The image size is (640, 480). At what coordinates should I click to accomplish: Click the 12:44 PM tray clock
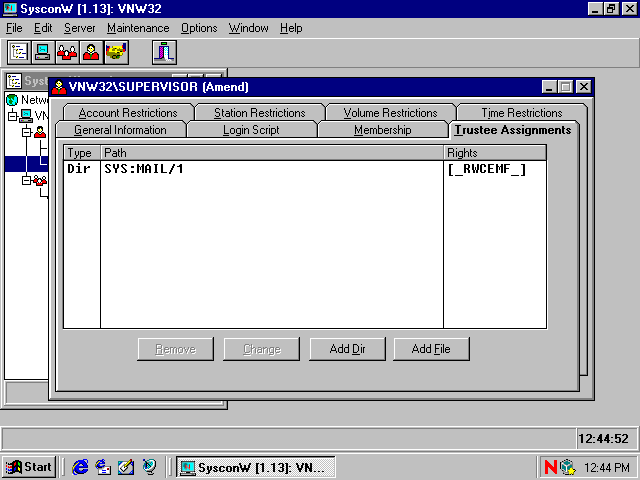tap(607, 467)
